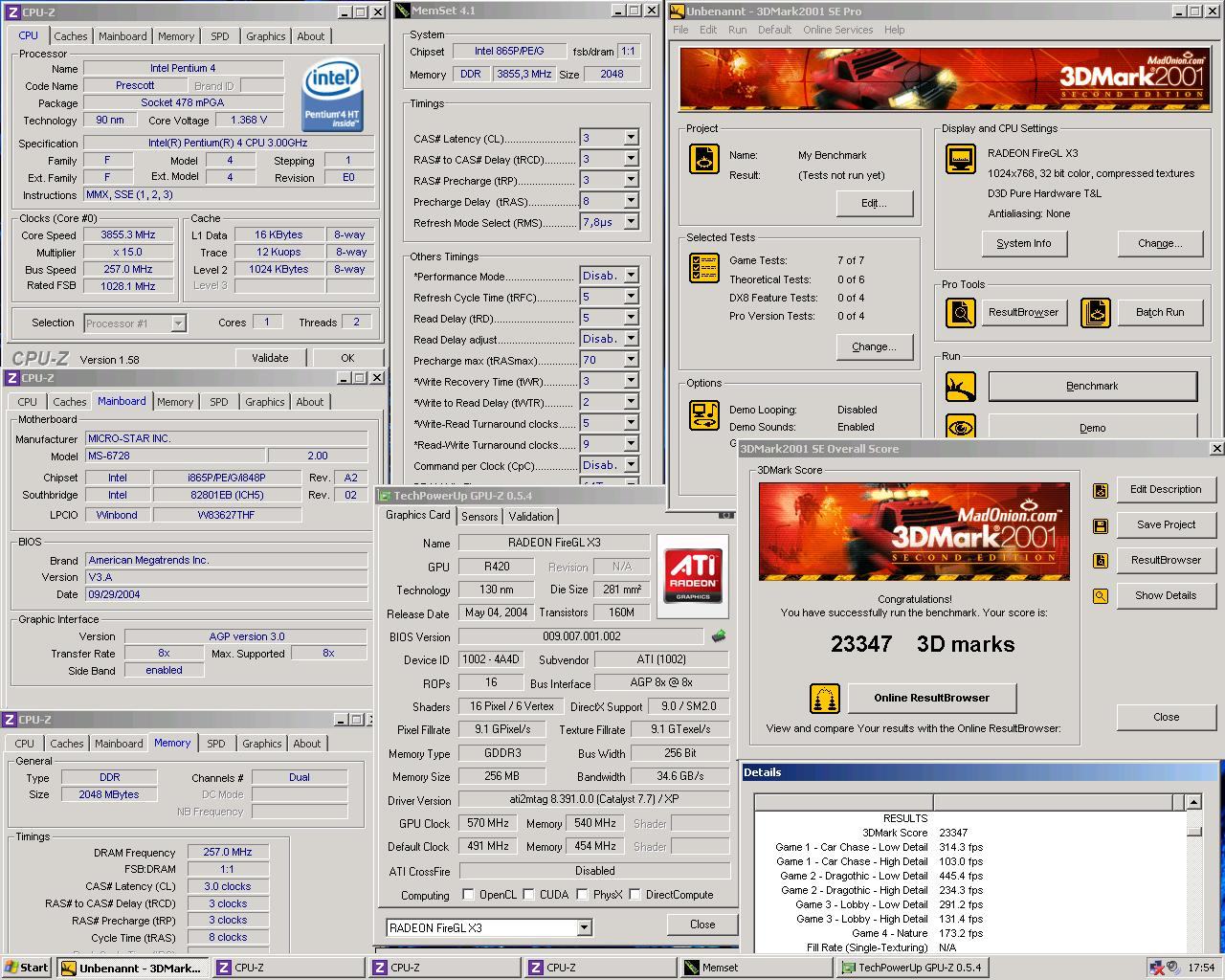Click the Online ResultBrowser button
Image resolution: width=1225 pixels, height=980 pixels.
coord(931,698)
